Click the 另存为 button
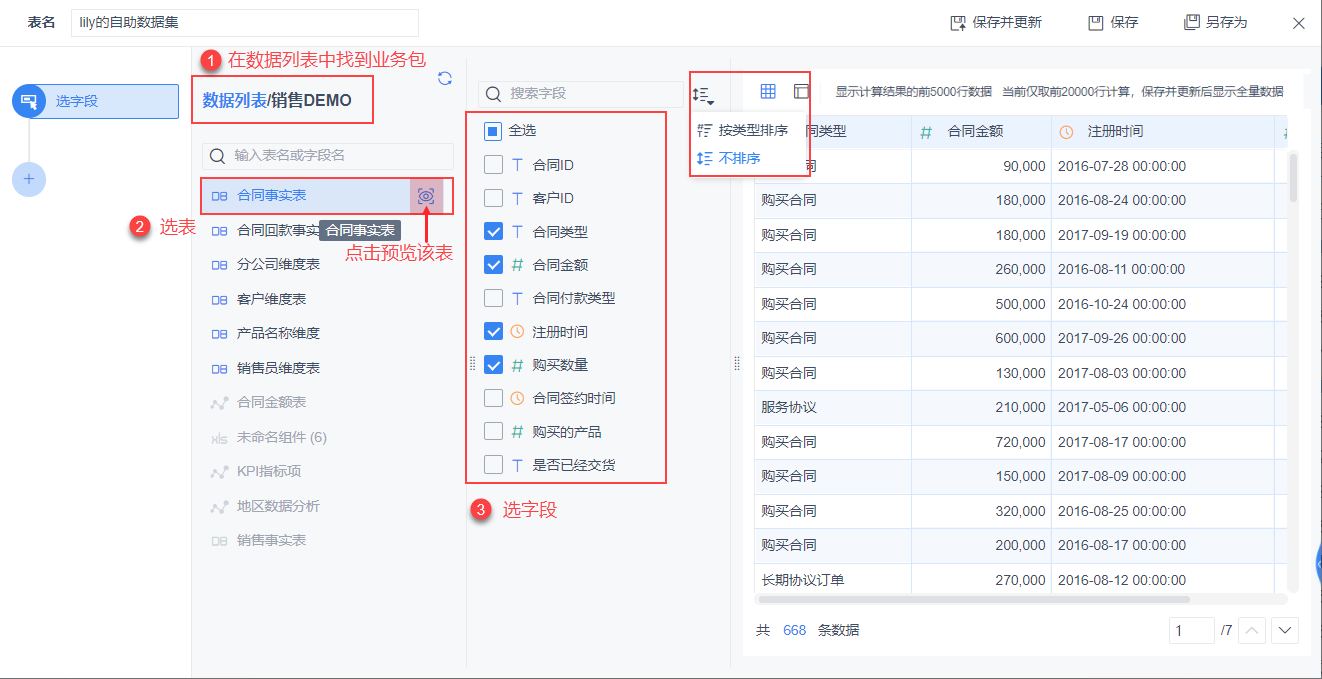The width and height of the screenshot is (1322, 679). [1216, 22]
